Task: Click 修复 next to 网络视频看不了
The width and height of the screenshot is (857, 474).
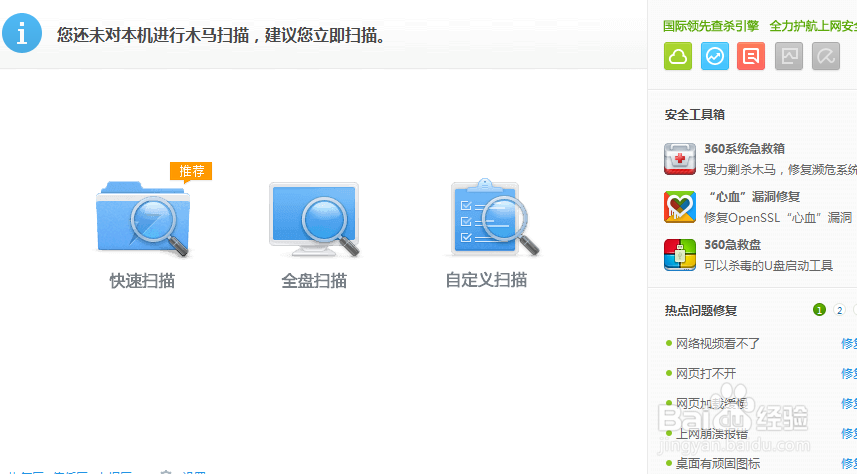Action: (849, 343)
